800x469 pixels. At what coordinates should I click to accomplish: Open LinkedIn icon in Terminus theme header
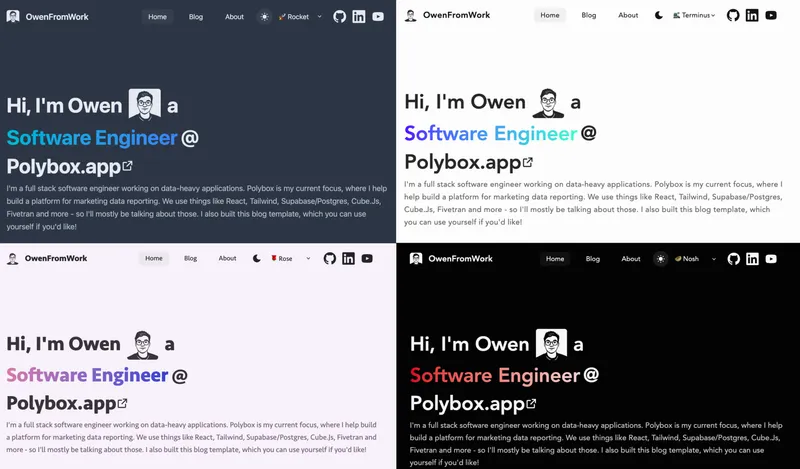tap(752, 15)
